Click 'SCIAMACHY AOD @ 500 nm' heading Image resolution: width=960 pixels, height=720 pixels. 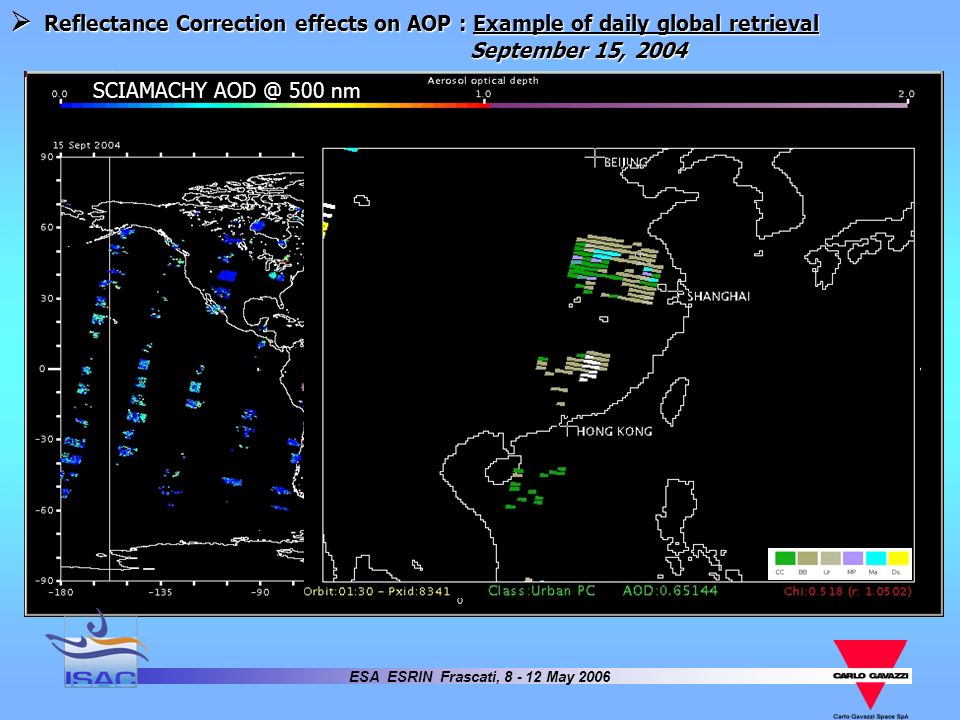coord(226,91)
